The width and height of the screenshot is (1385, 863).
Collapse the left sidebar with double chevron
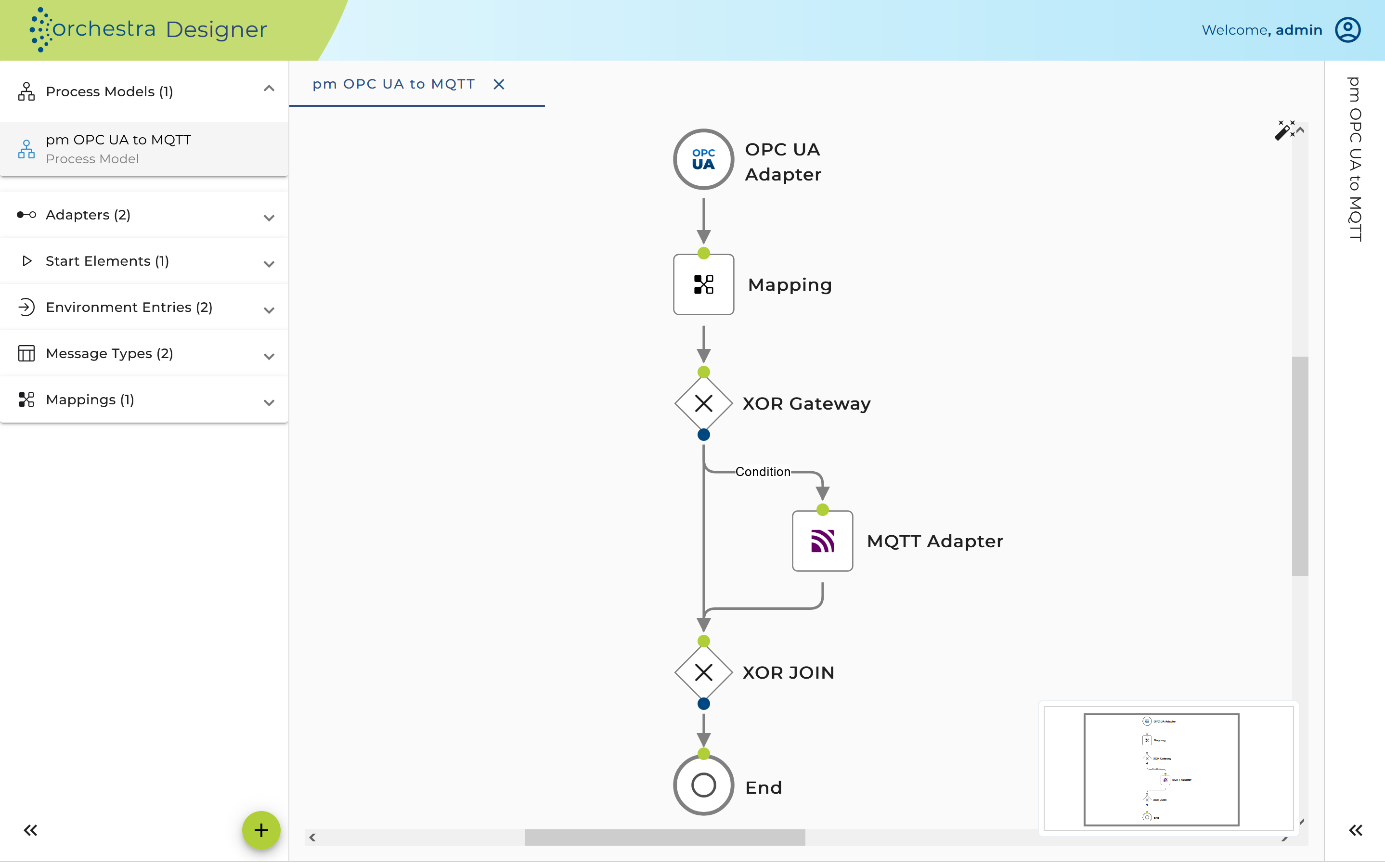point(31,830)
